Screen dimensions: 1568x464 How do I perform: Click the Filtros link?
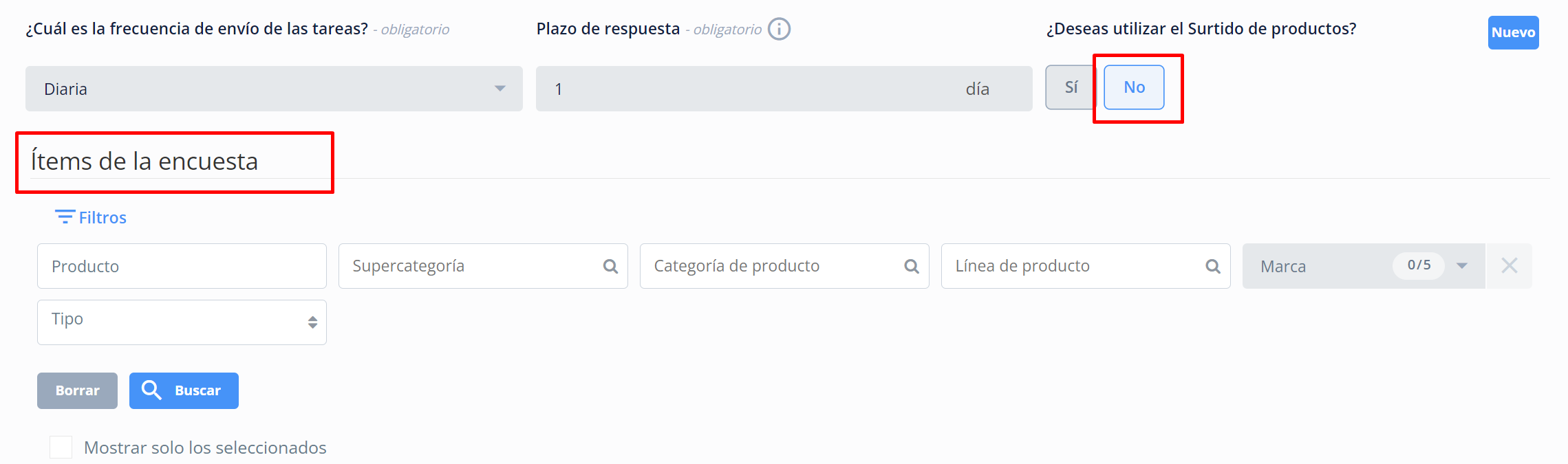(x=103, y=218)
